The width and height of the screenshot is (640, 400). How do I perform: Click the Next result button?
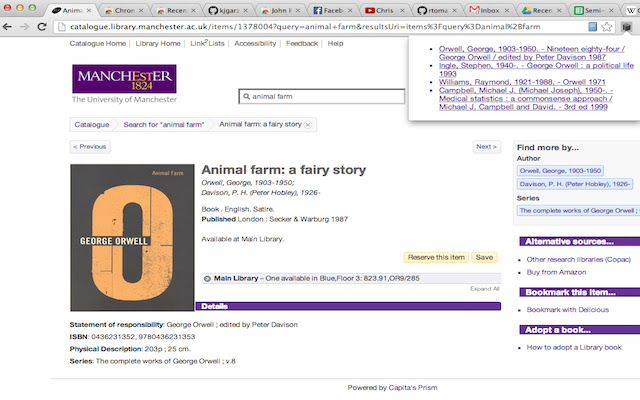[x=487, y=147]
